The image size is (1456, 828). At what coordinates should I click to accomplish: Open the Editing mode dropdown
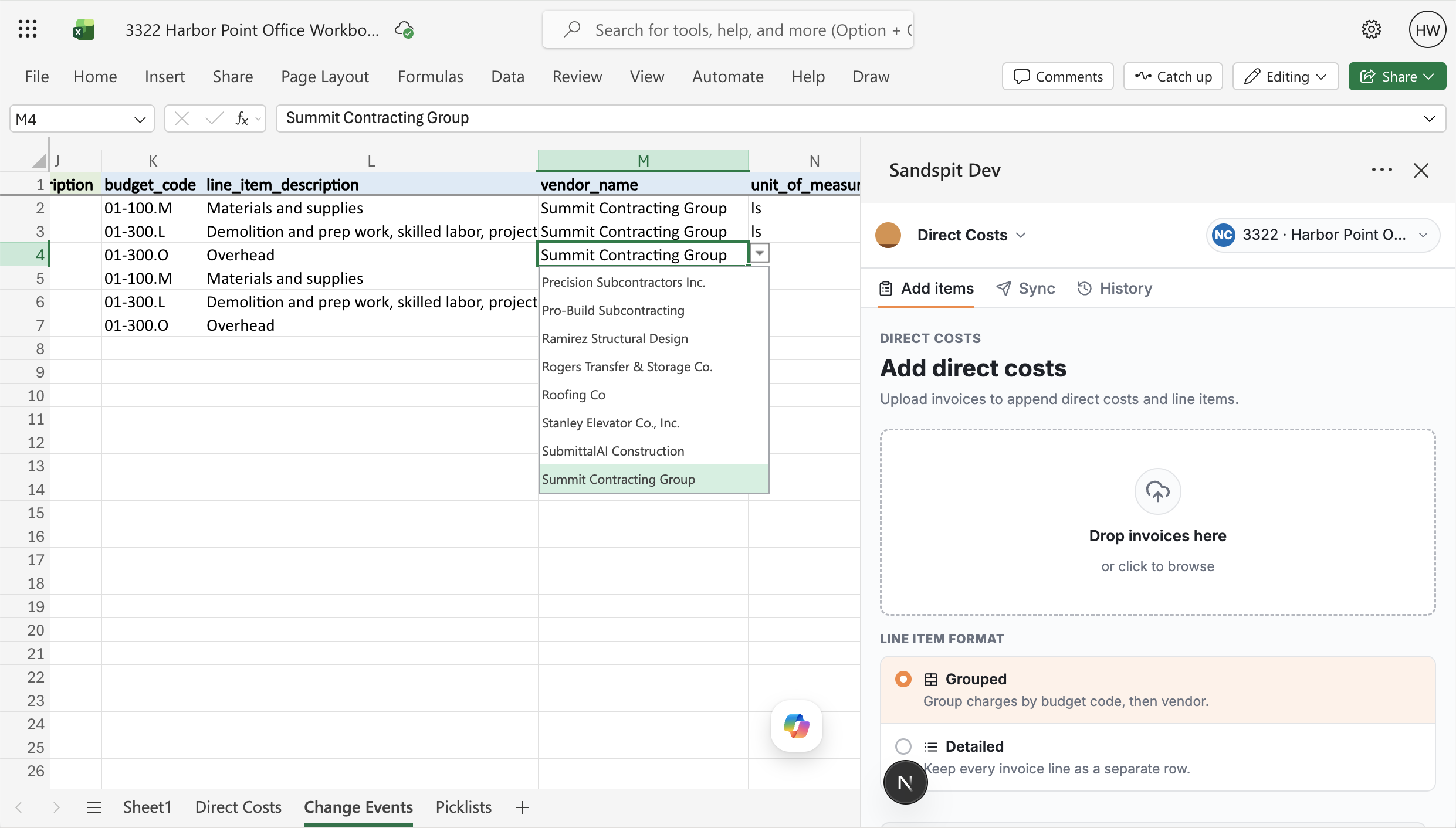point(1285,76)
